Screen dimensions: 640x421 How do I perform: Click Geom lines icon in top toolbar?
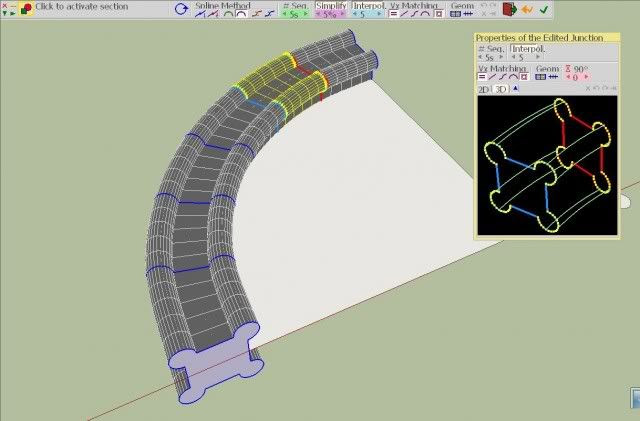(468, 14)
